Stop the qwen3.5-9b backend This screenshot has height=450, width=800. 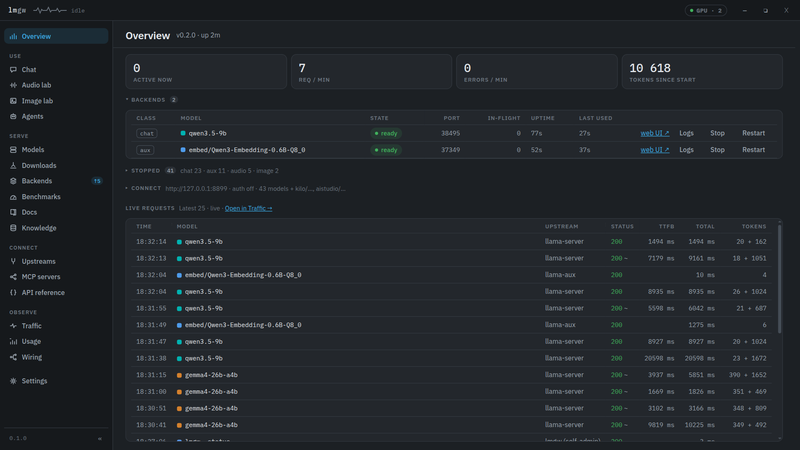tap(717, 133)
